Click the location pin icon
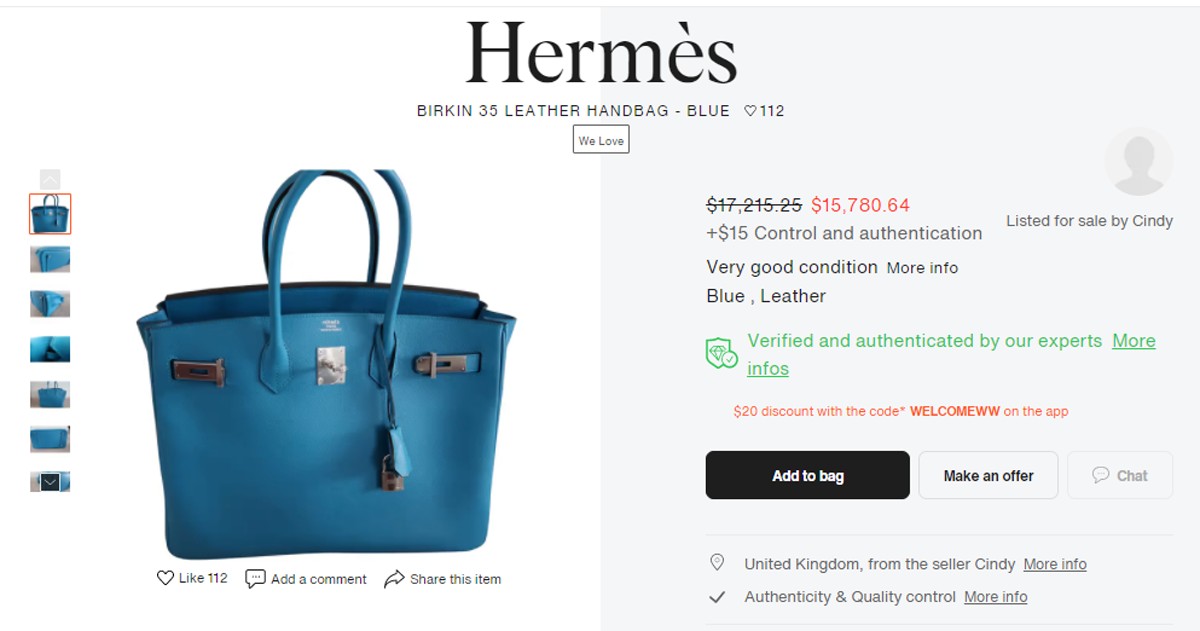The image size is (1200, 631). (x=717, y=563)
